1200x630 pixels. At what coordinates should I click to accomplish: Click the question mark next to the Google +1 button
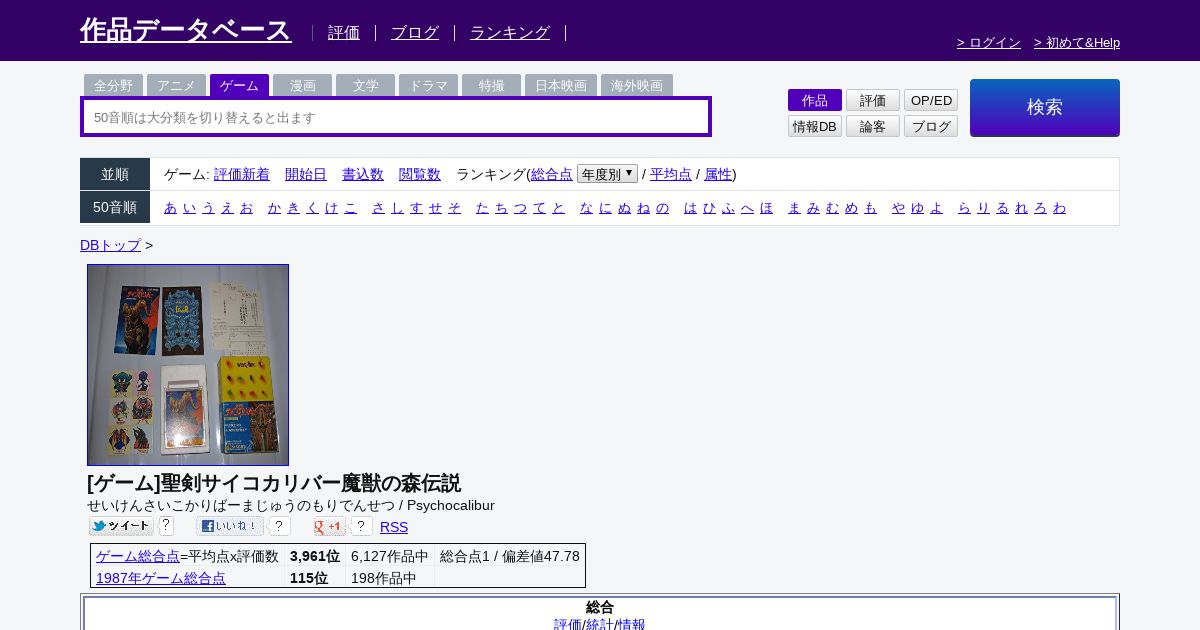point(361,526)
